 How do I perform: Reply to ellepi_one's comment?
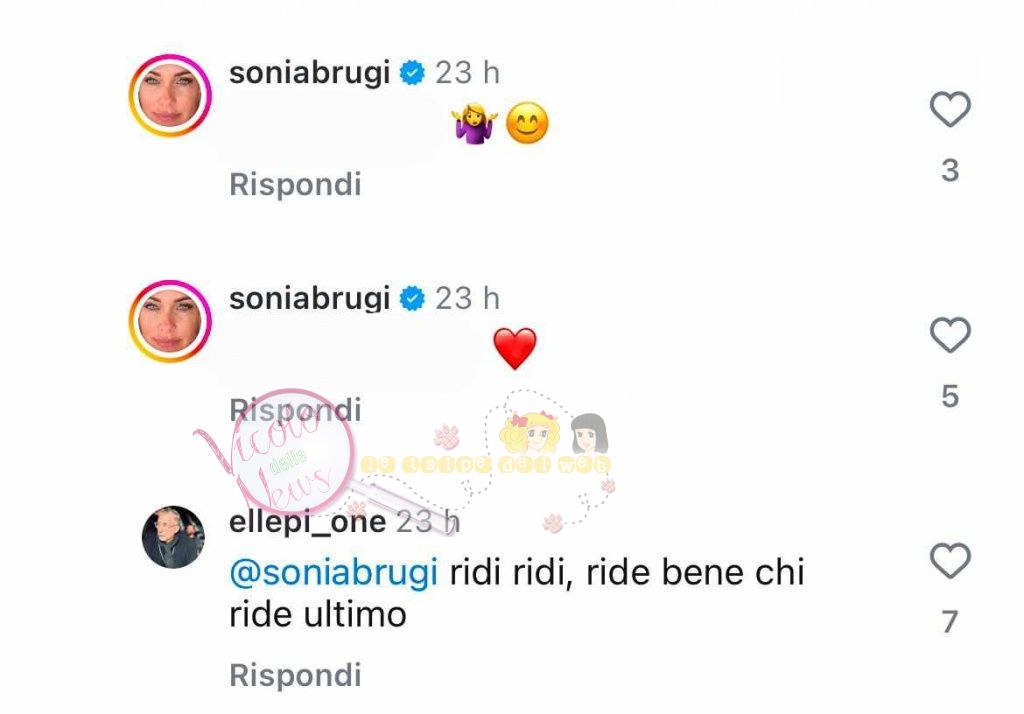click(x=295, y=675)
